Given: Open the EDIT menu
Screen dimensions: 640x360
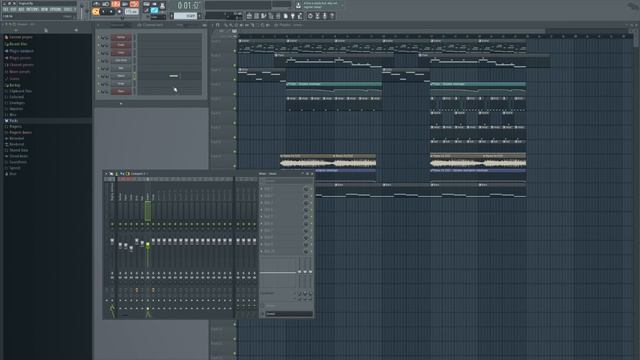Looking at the screenshot, I should (13, 9).
